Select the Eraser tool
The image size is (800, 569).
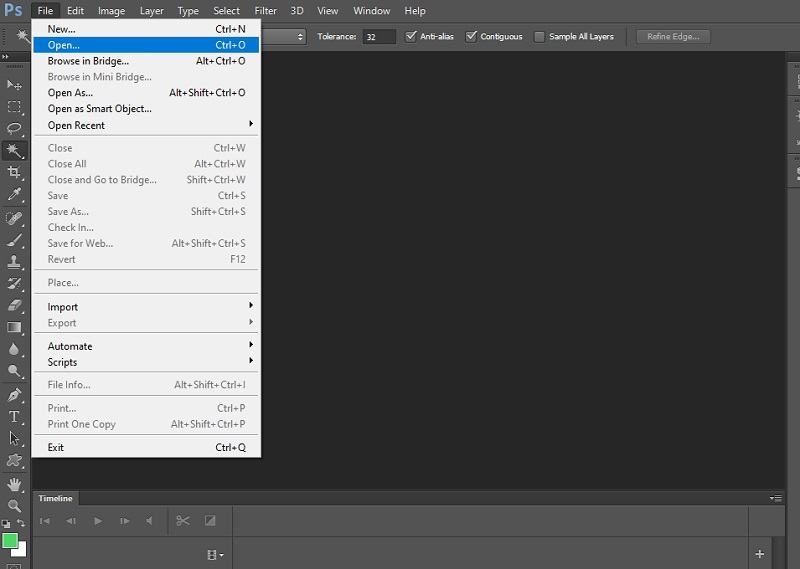[14, 305]
